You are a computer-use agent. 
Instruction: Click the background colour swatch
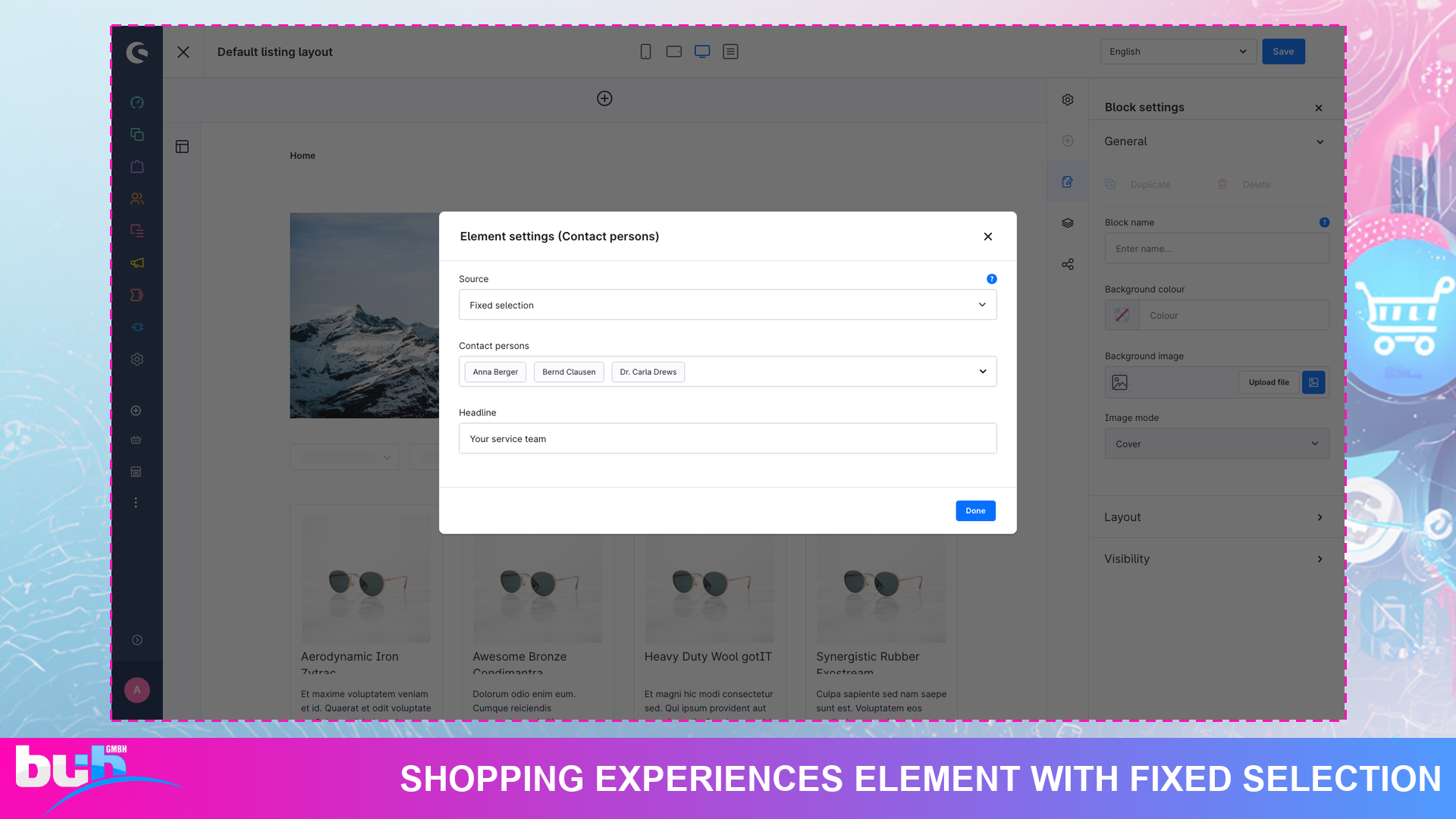1122,315
